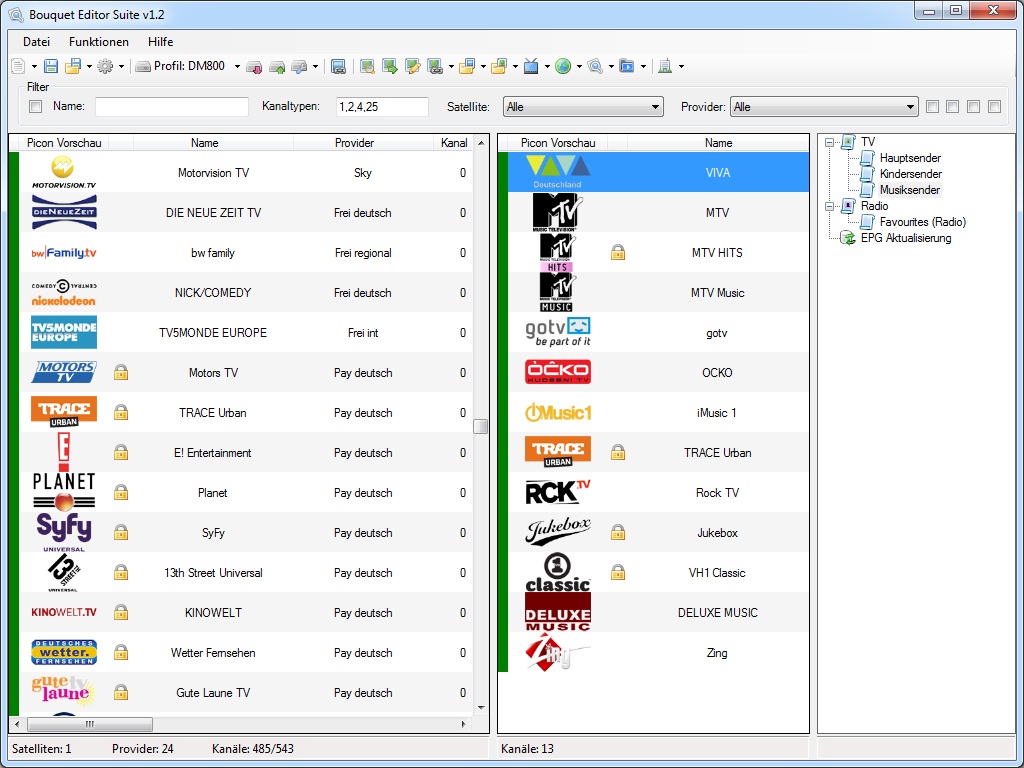Tick the last checkbox right of Provider dropdown

[995, 106]
